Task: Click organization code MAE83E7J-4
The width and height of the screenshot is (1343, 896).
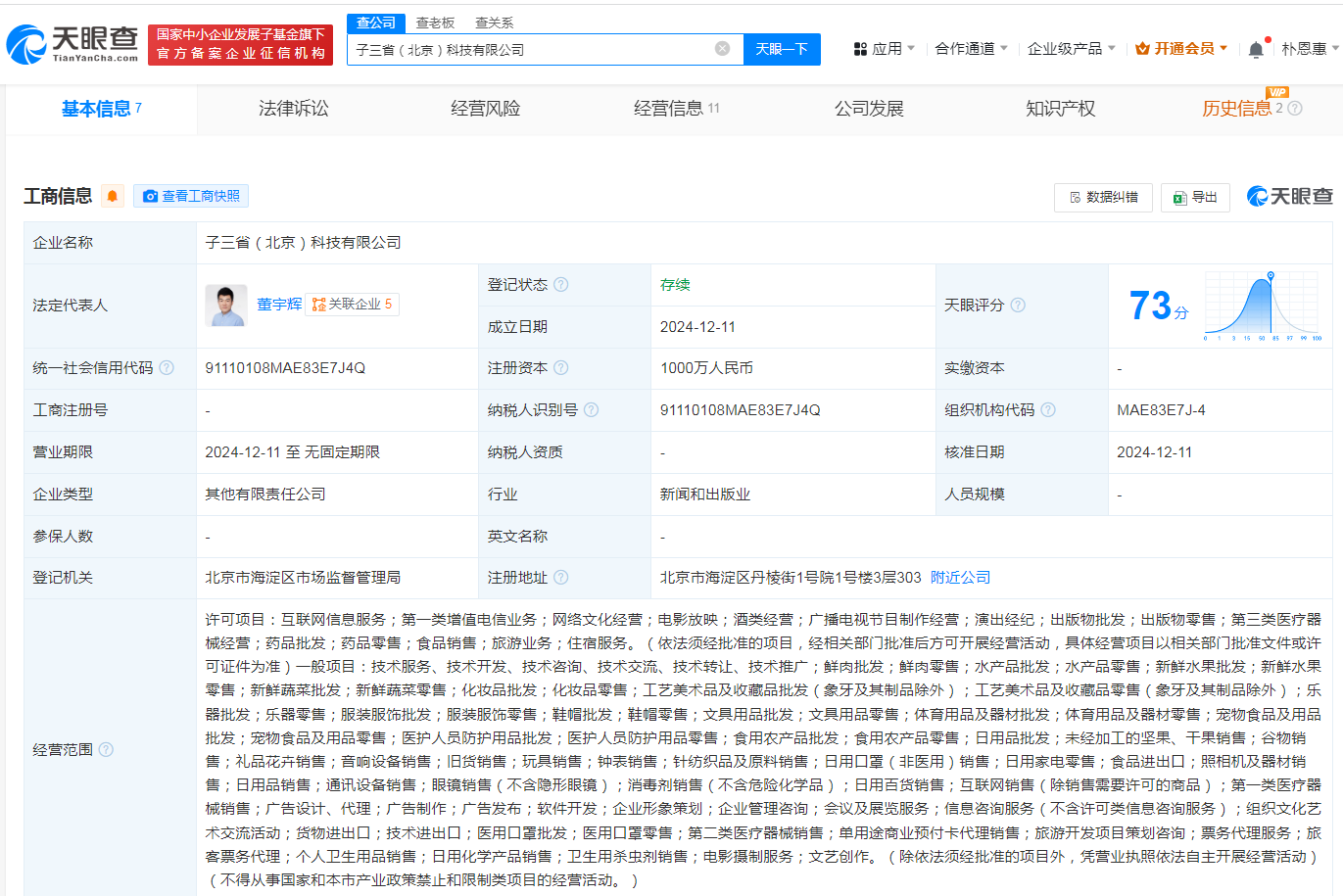Action: [1161, 410]
